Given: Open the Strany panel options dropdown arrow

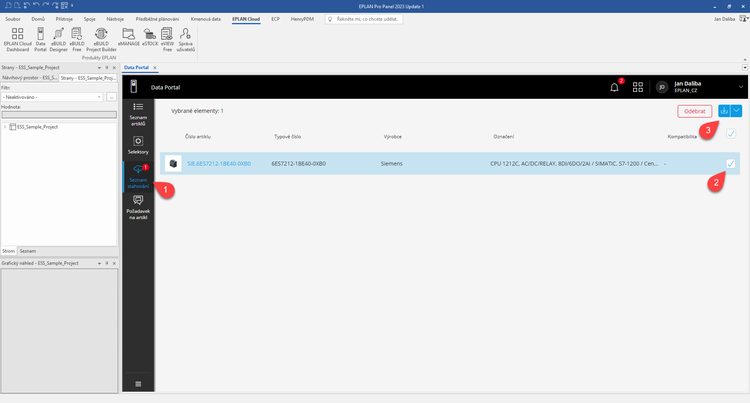Looking at the screenshot, I should tap(99, 68).
